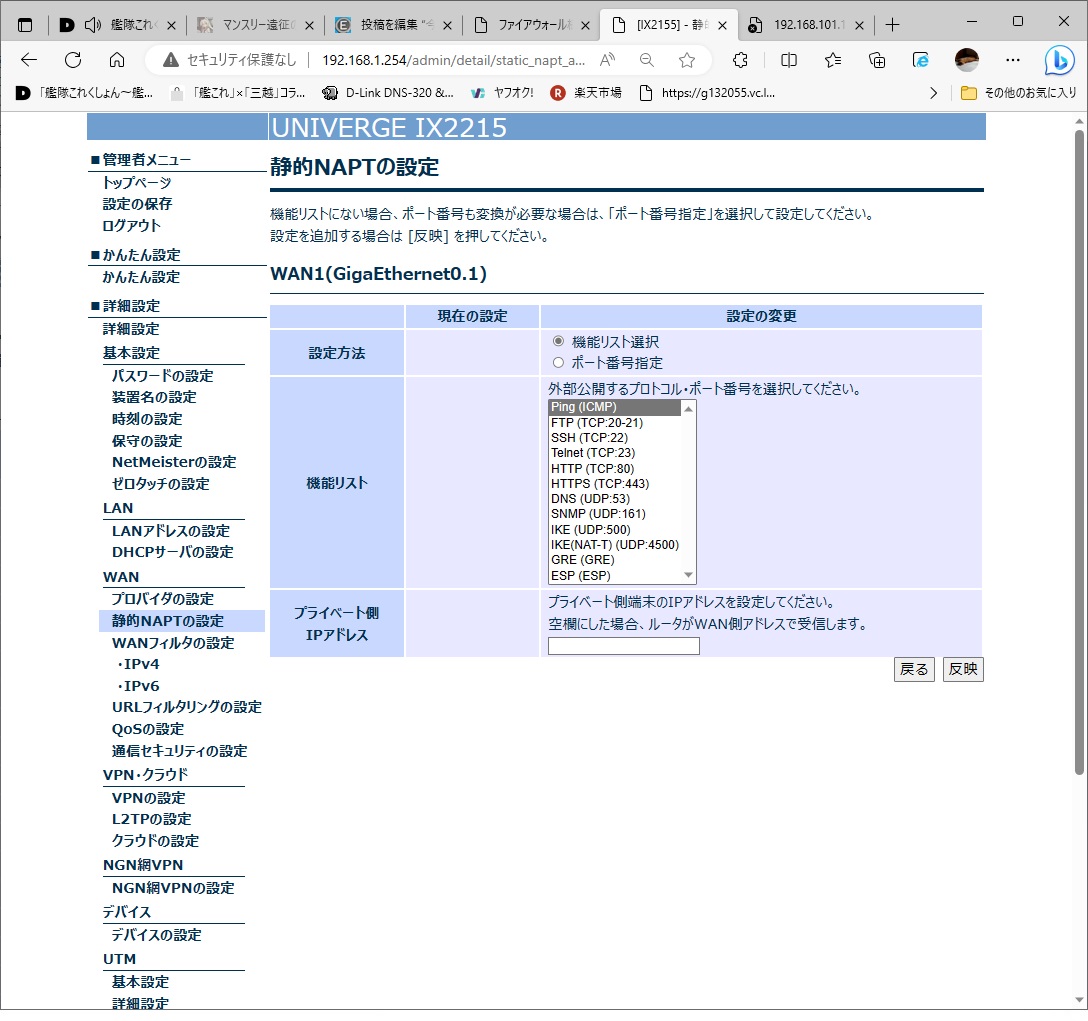Image resolution: width=1088 pixels, height=1021 pixels.
Task: Select HTTPS (TCP:443) in function list
Action: [x=615, y=484]
